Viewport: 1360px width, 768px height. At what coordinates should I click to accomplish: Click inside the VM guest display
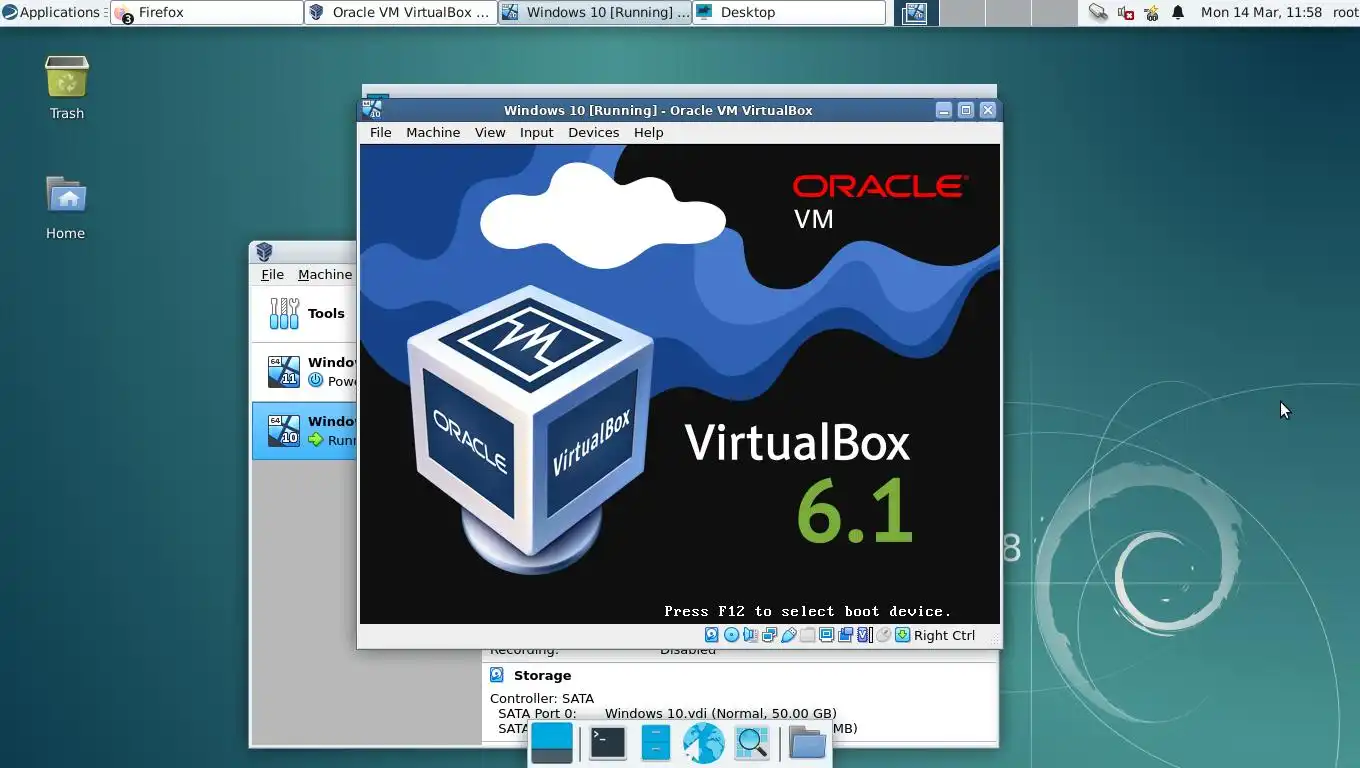click(x=680, y=384)
